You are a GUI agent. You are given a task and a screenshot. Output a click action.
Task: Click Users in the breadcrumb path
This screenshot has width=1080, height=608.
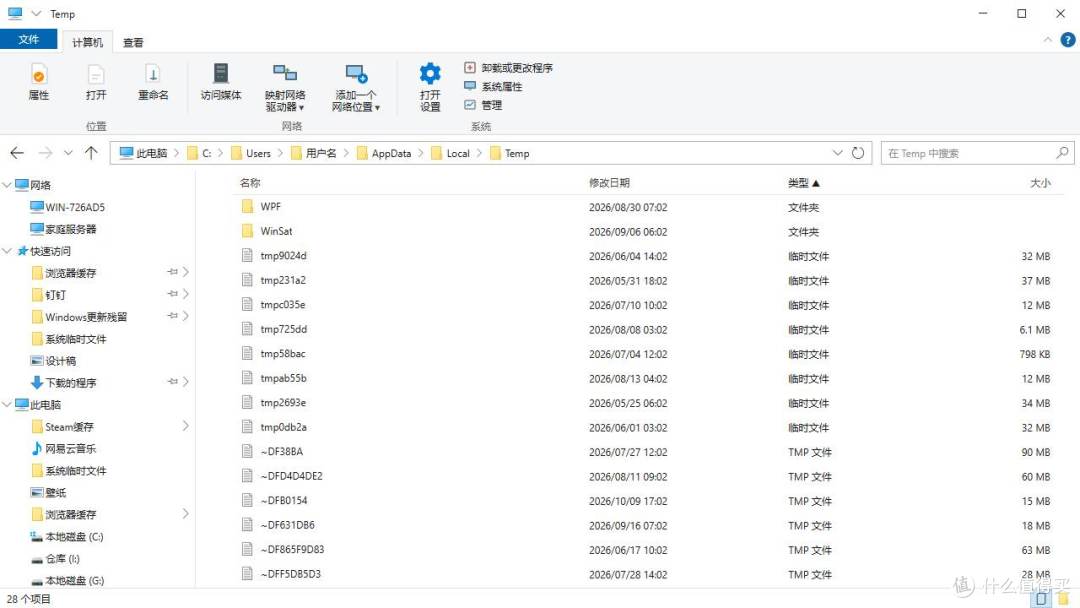258,154
